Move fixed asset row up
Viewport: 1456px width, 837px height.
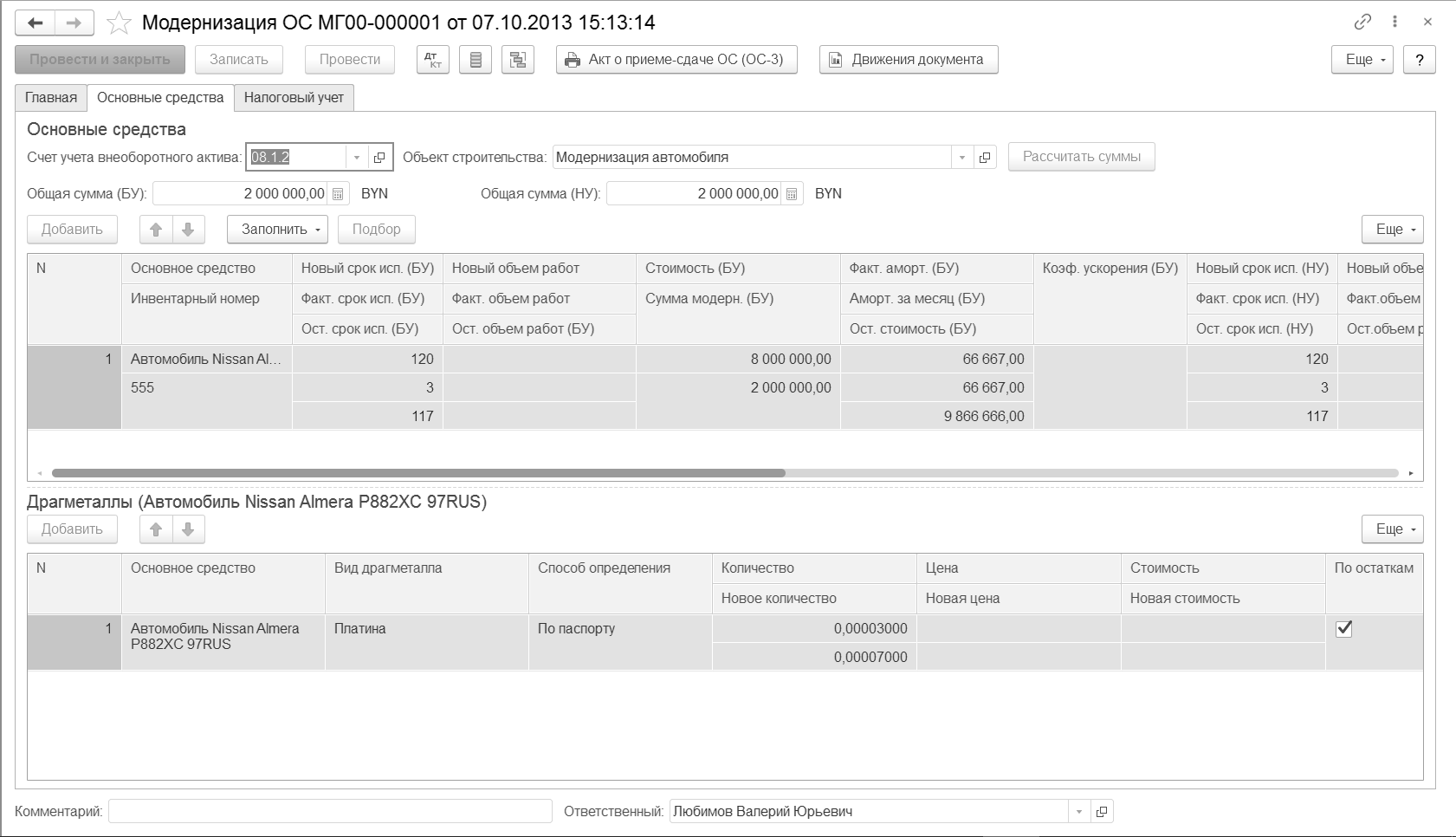tap(156, 230)
